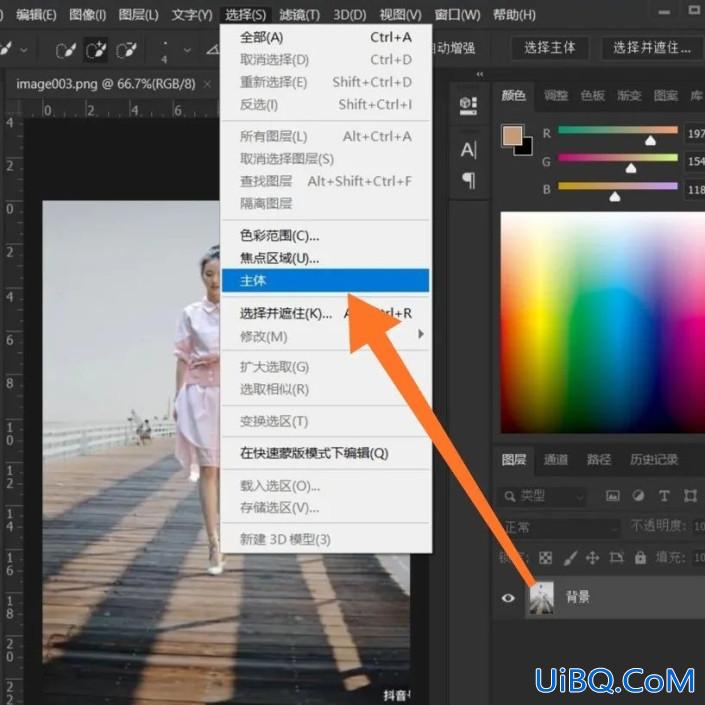
Task: Switch to the 颜色 panel tab
Action: pos(513,95)
